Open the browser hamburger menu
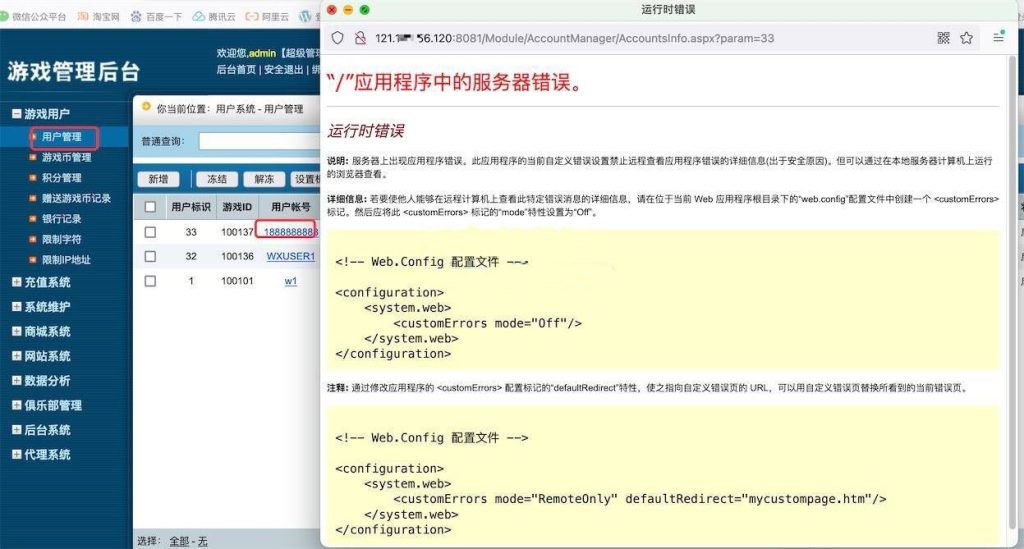This screenshot has width=1024, height=549. pos(998,38)
